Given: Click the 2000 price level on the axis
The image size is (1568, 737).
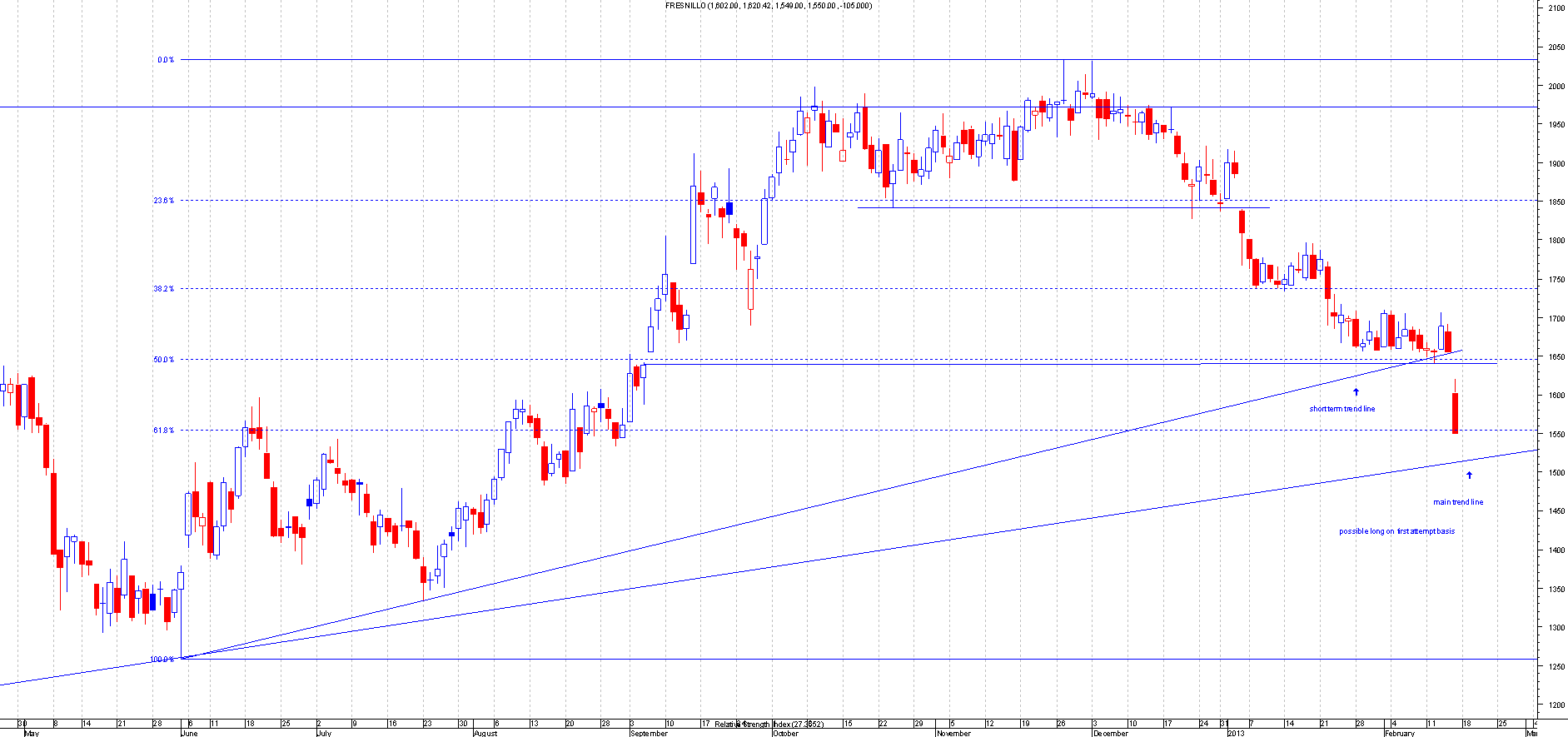Looking at the screenshot, I should (1556, 87).
